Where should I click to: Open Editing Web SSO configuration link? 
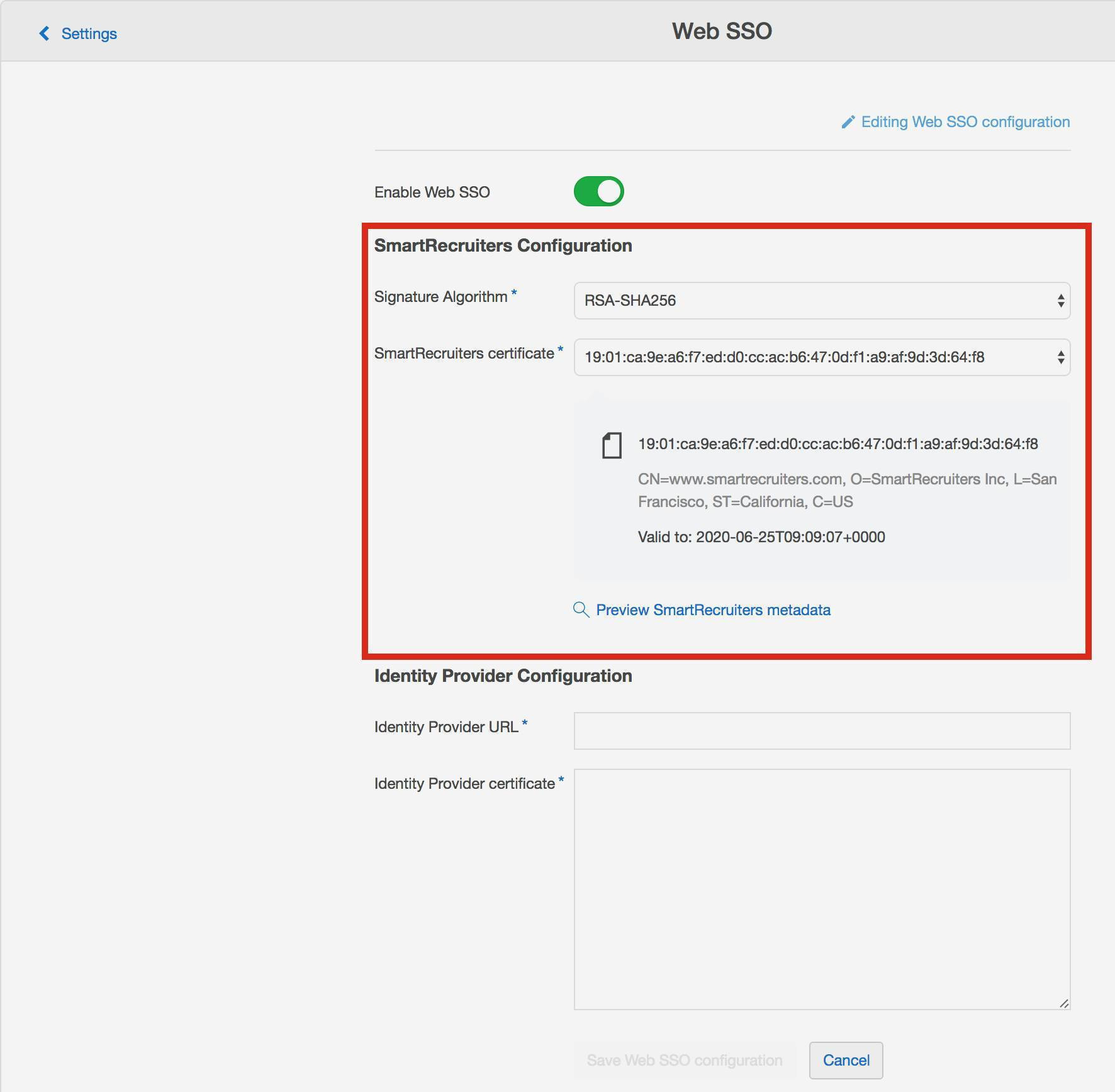click(965, 122)
